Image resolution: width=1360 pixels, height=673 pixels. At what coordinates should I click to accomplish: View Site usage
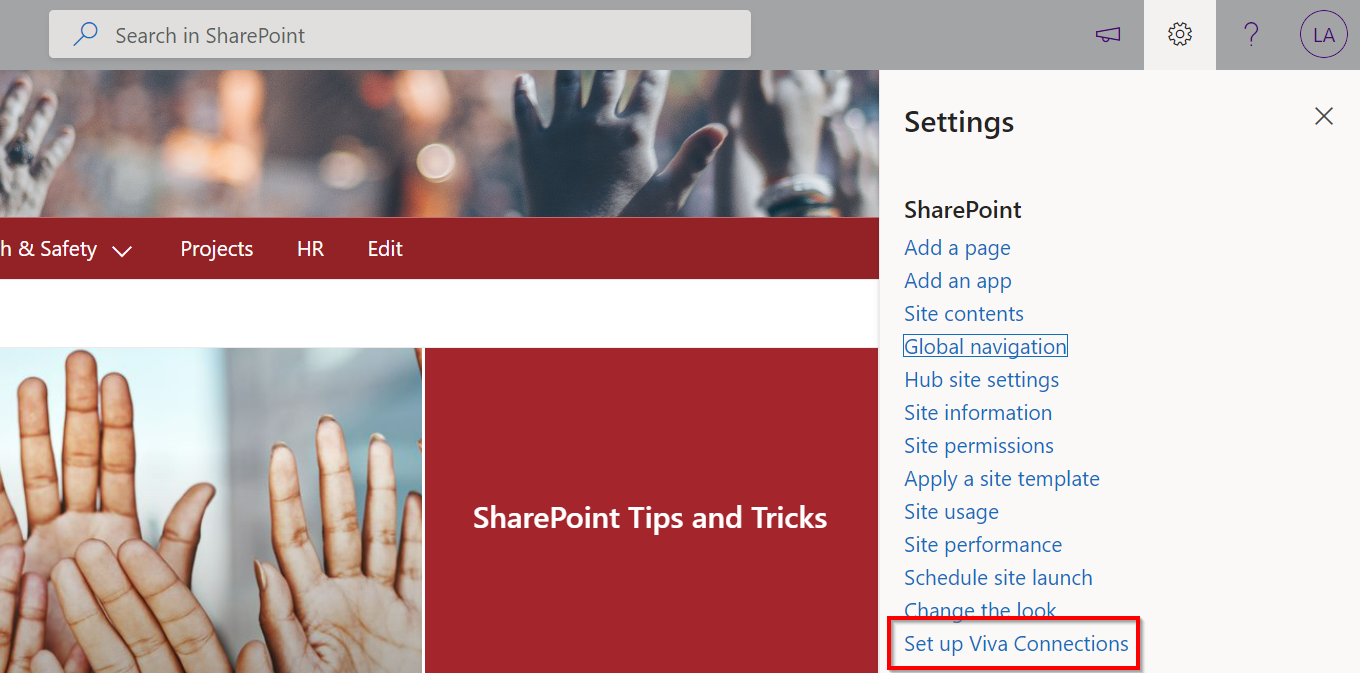[951, 512]
